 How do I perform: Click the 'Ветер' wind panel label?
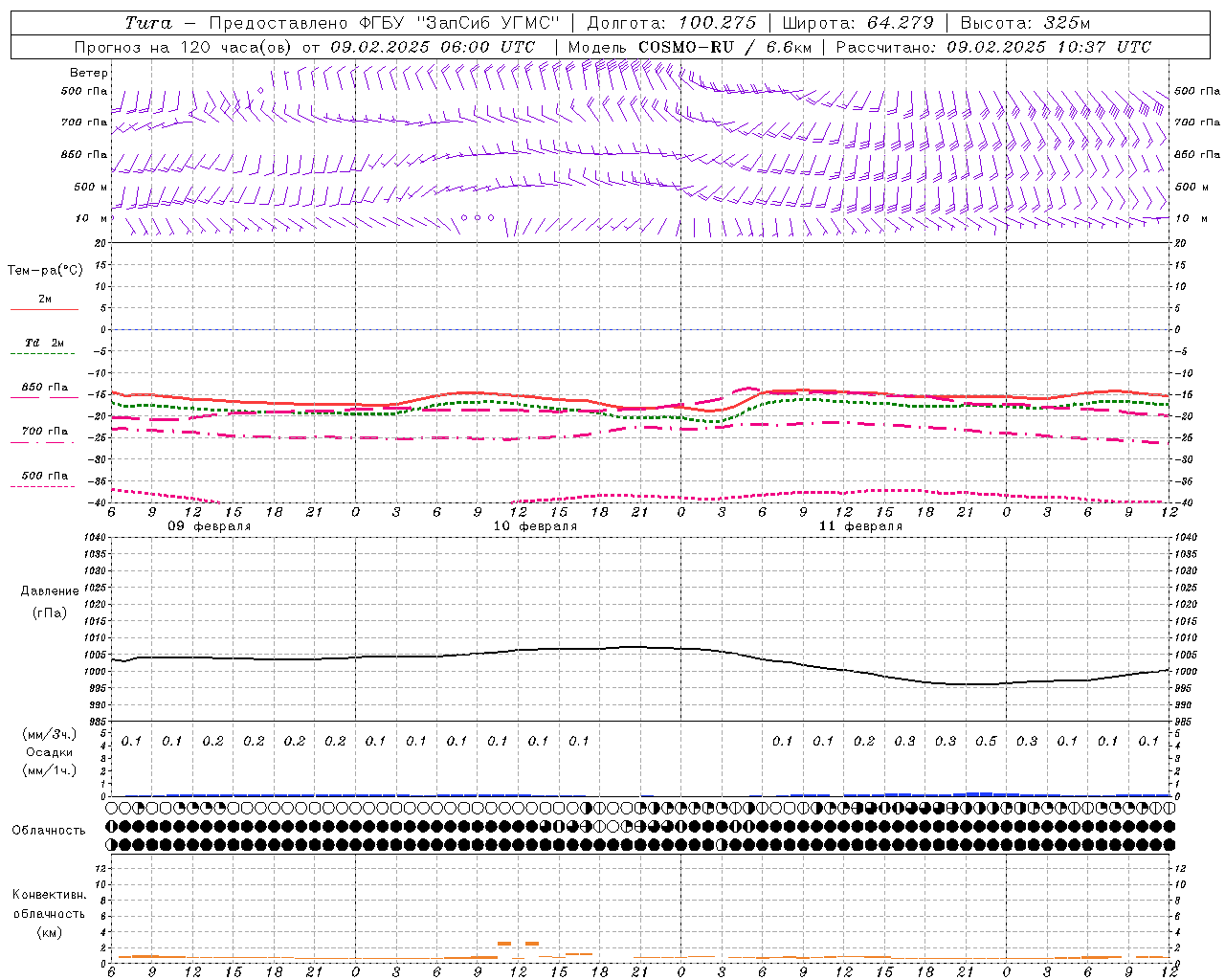coord(89,73)
